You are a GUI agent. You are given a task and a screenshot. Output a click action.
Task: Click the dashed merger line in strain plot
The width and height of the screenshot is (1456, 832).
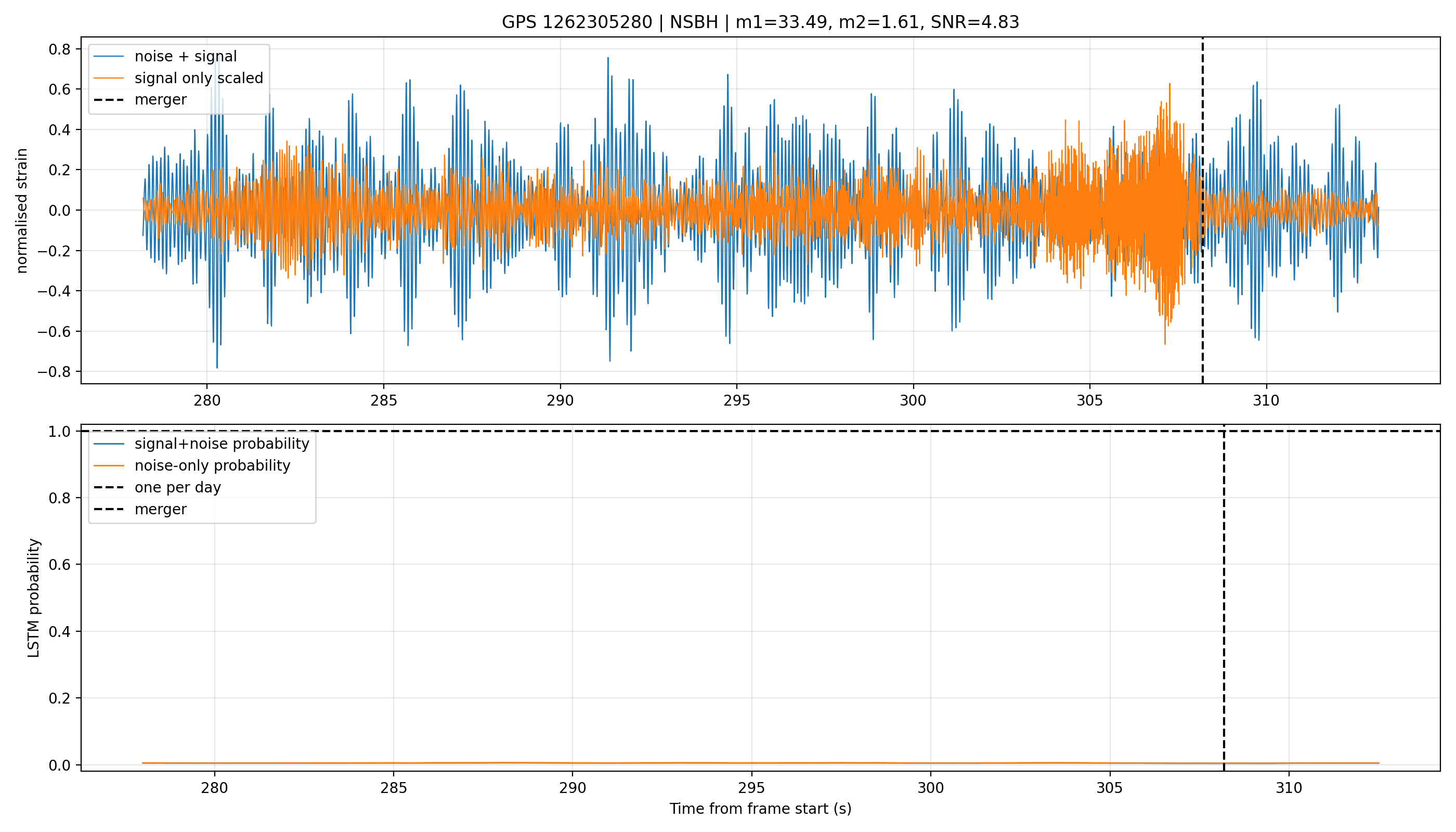coord(1202,210)
